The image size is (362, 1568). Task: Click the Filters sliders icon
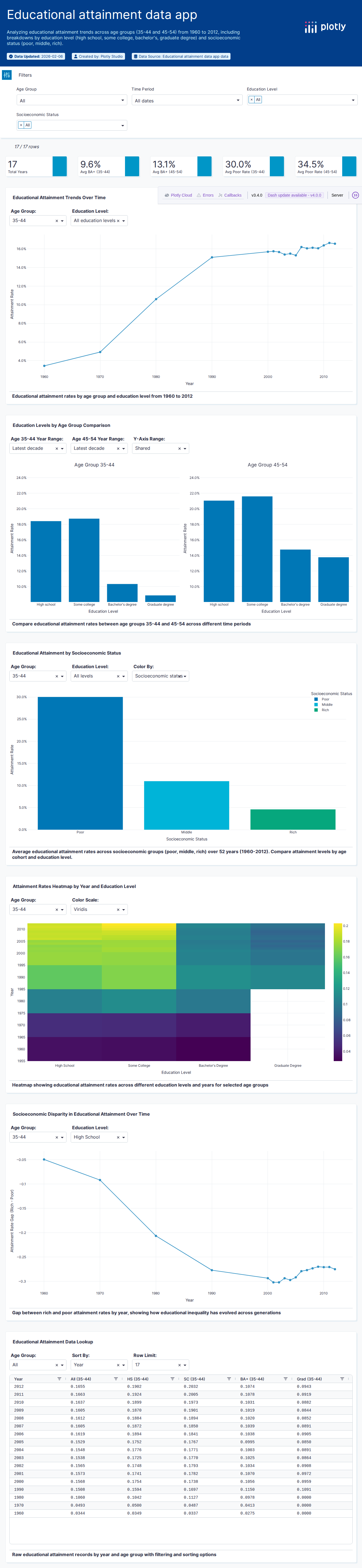coord(7,75)
